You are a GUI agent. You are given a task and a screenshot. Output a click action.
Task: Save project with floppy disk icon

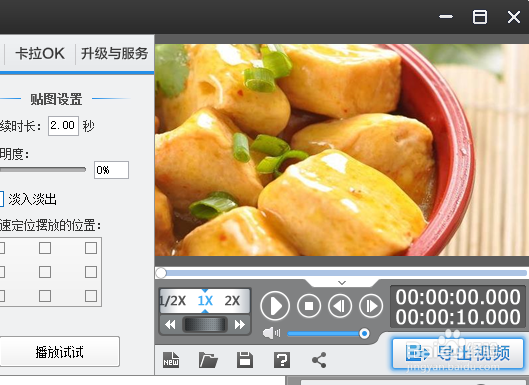point(245,360)
